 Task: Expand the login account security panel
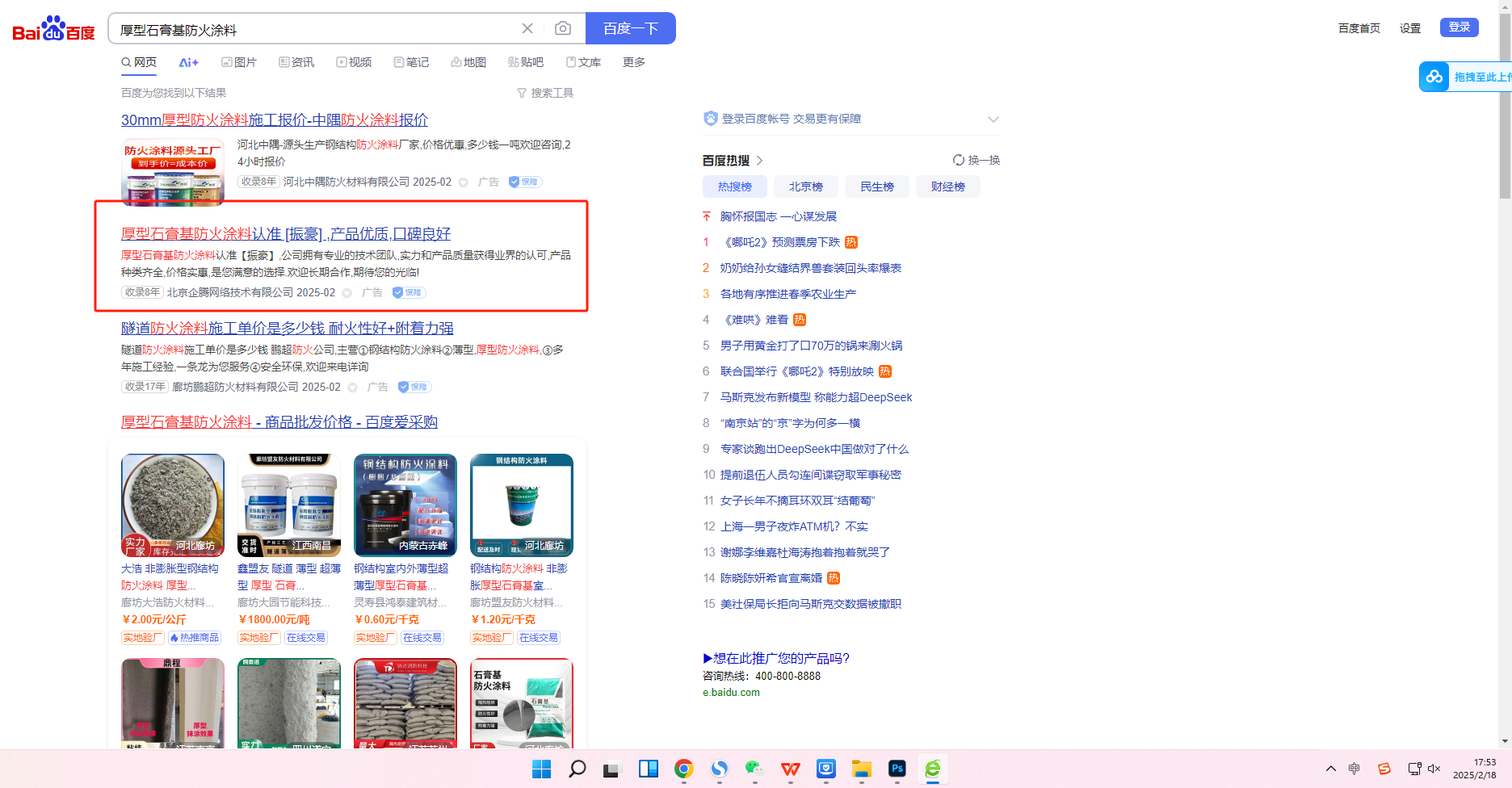[x=993, y=119]
